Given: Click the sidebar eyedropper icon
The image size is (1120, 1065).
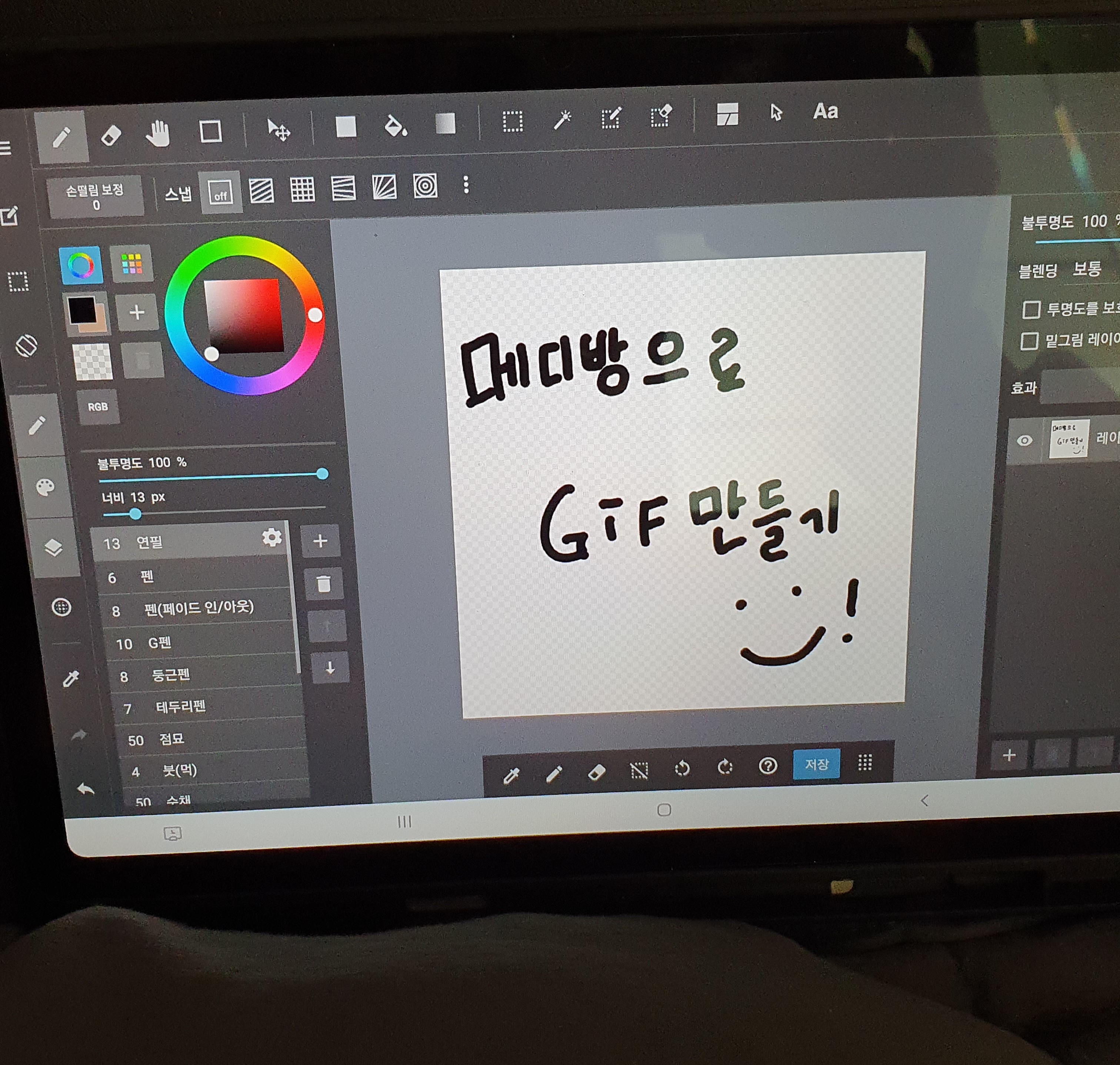Looking at the screenshot, I should click(71, 678).
